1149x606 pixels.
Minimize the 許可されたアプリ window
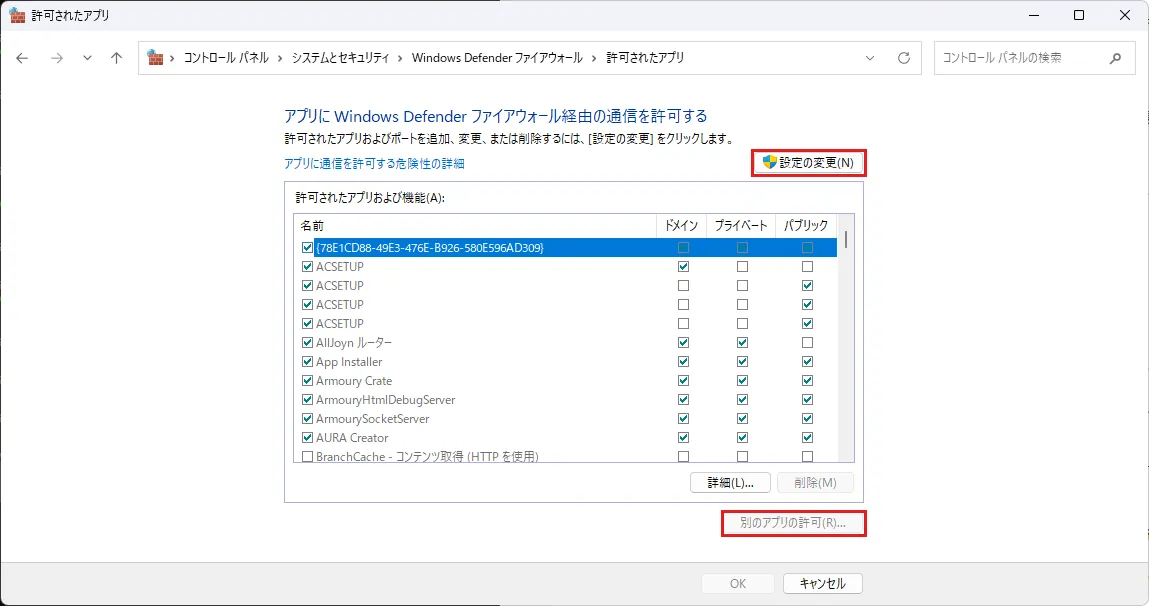[x=1034, y=15]
